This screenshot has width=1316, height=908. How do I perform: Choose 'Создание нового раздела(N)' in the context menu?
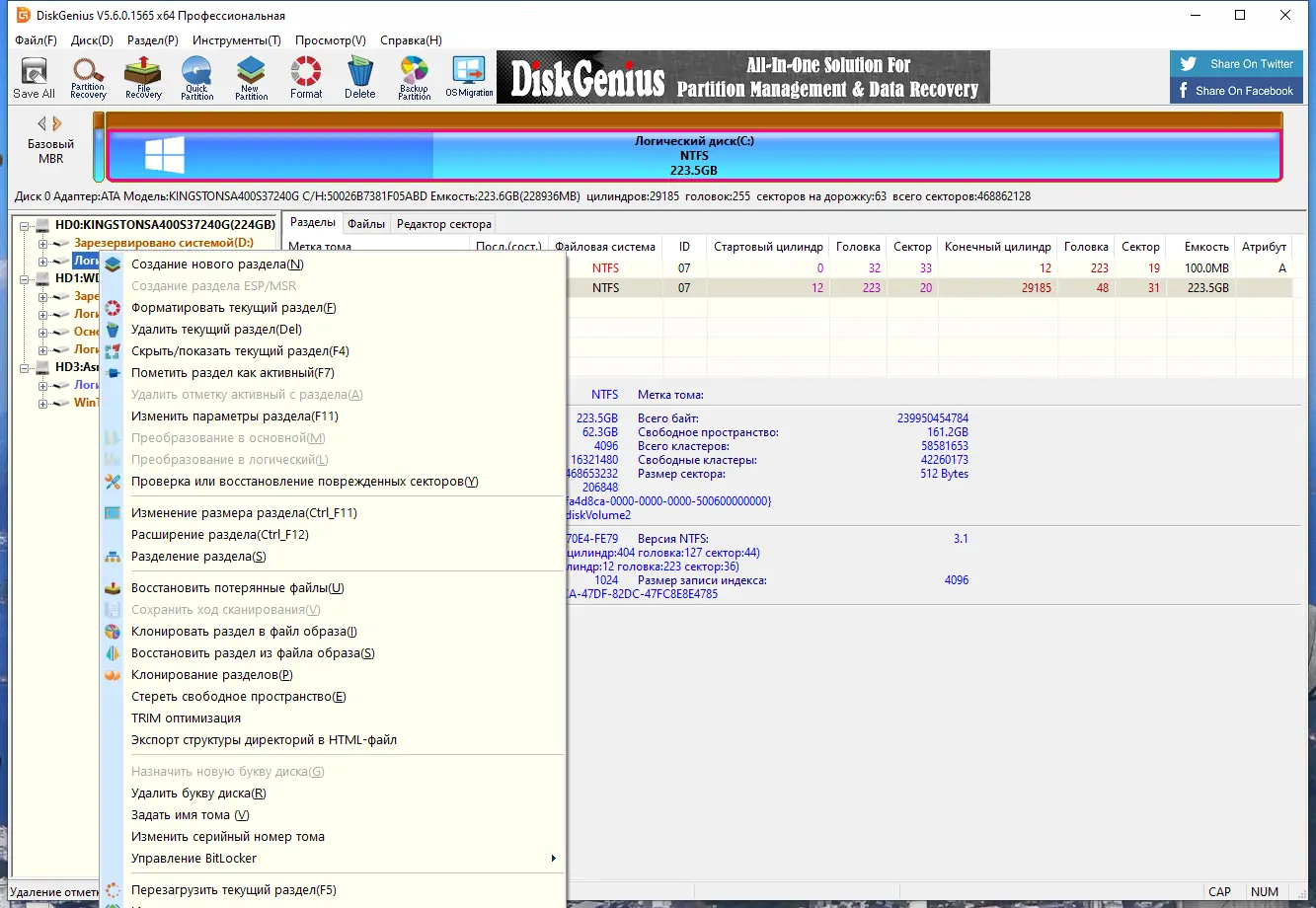[333, 265]
